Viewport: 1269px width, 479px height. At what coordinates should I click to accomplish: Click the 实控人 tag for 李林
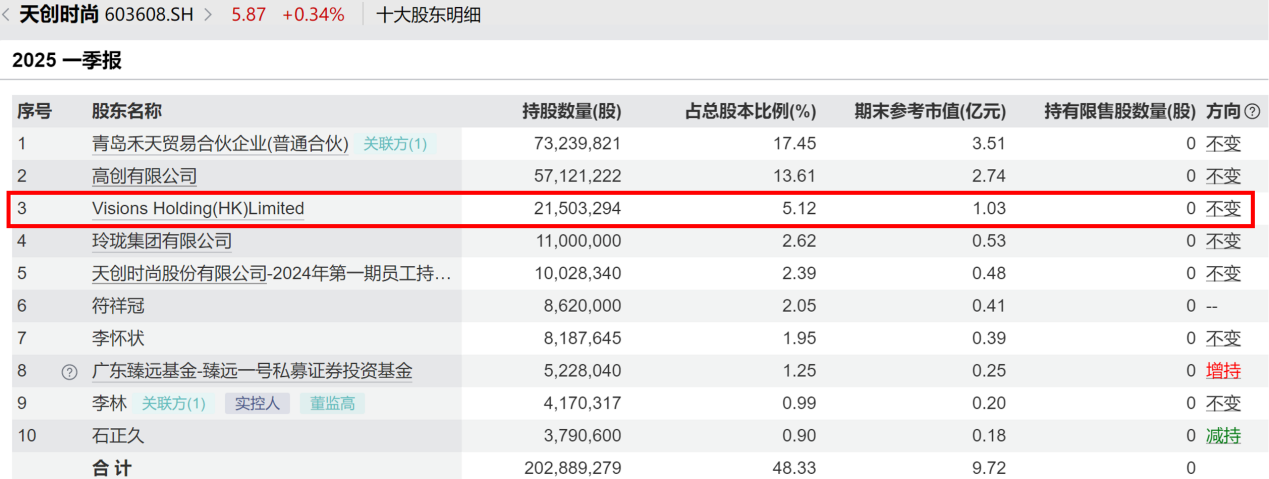point(257,404)
